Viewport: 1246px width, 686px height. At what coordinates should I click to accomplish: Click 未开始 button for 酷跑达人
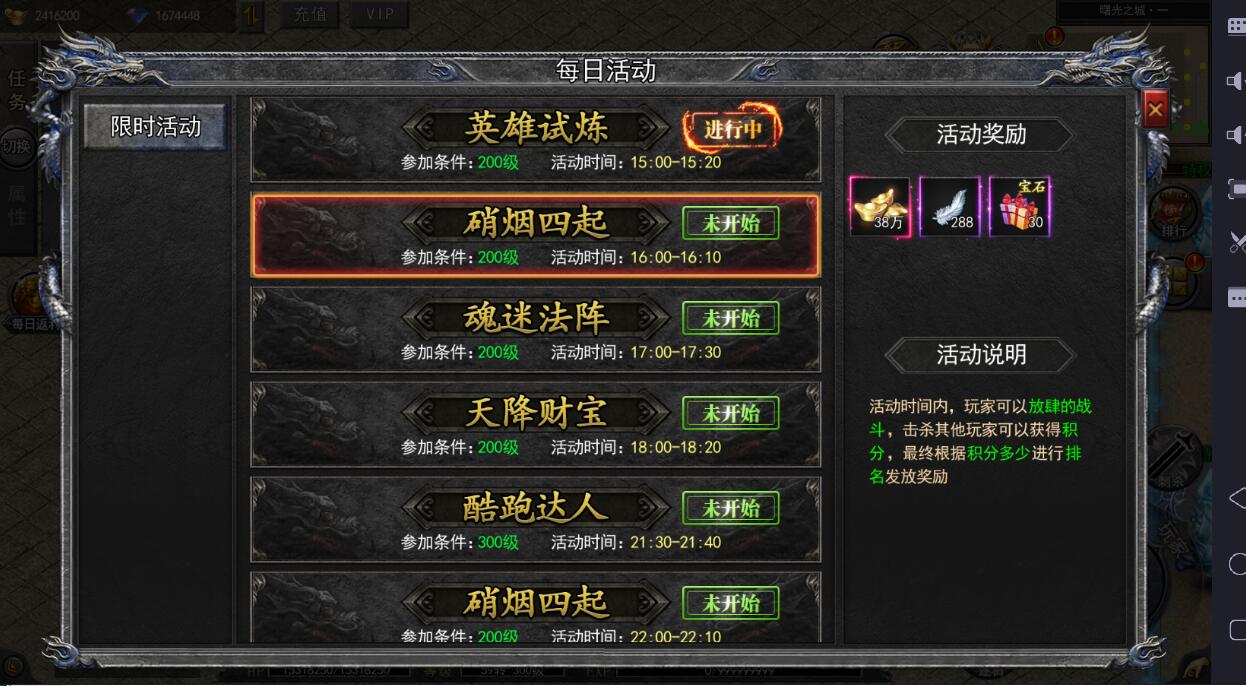coord(731,508)
